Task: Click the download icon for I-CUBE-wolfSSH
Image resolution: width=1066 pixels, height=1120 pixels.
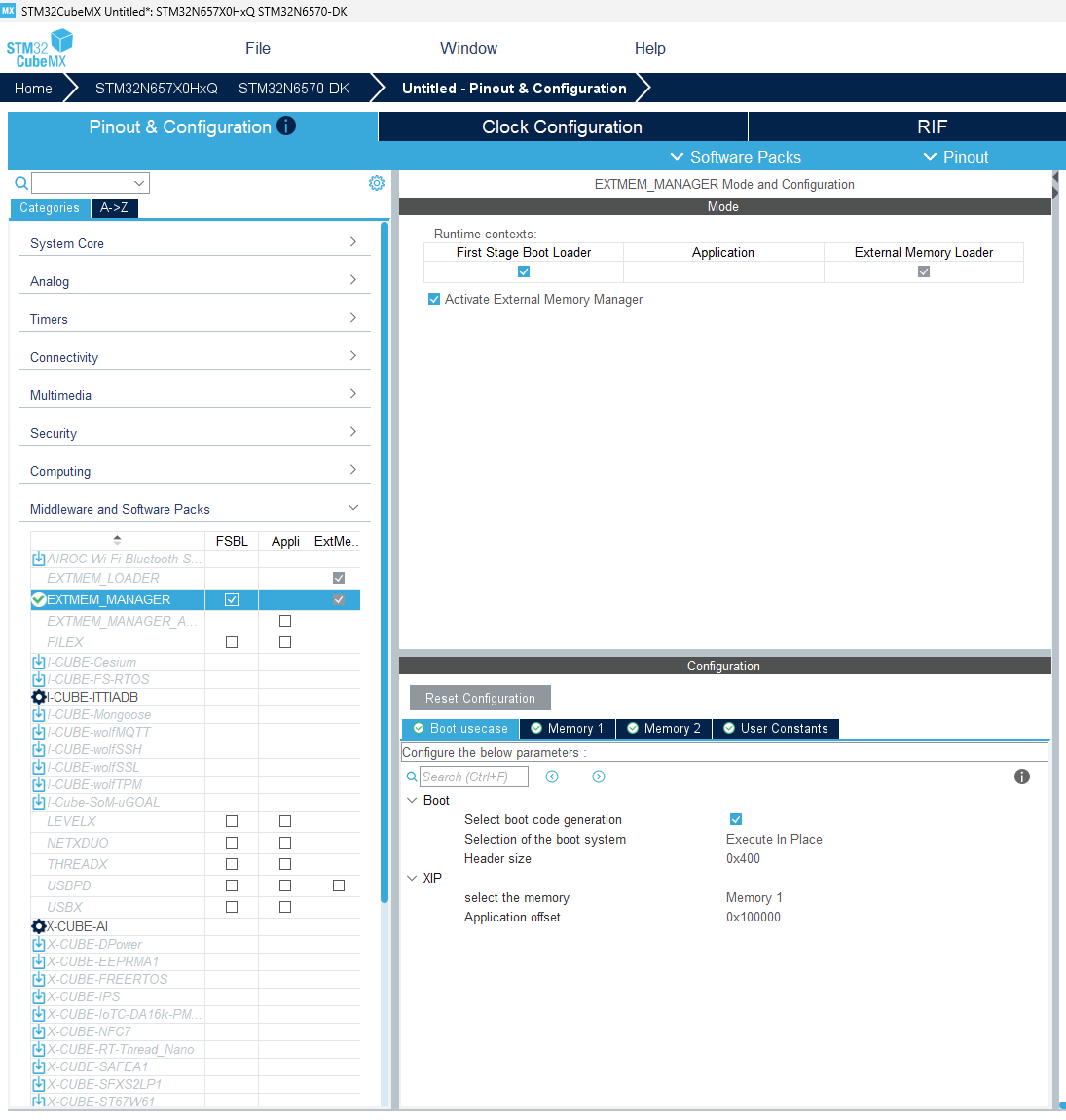Action: pos(39,749)
